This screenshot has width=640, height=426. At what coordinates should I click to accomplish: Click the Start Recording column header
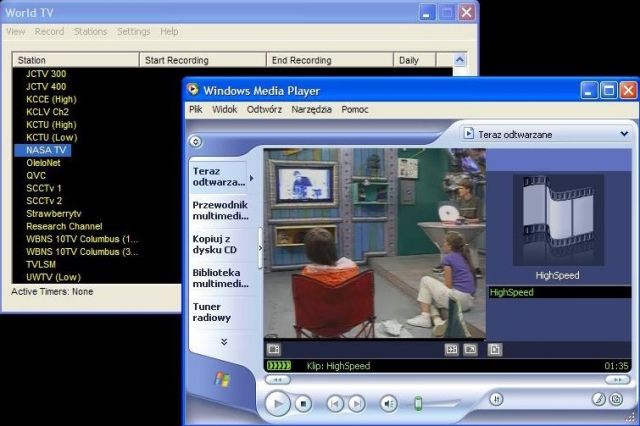pyautogui.click(x=203, y=60)
